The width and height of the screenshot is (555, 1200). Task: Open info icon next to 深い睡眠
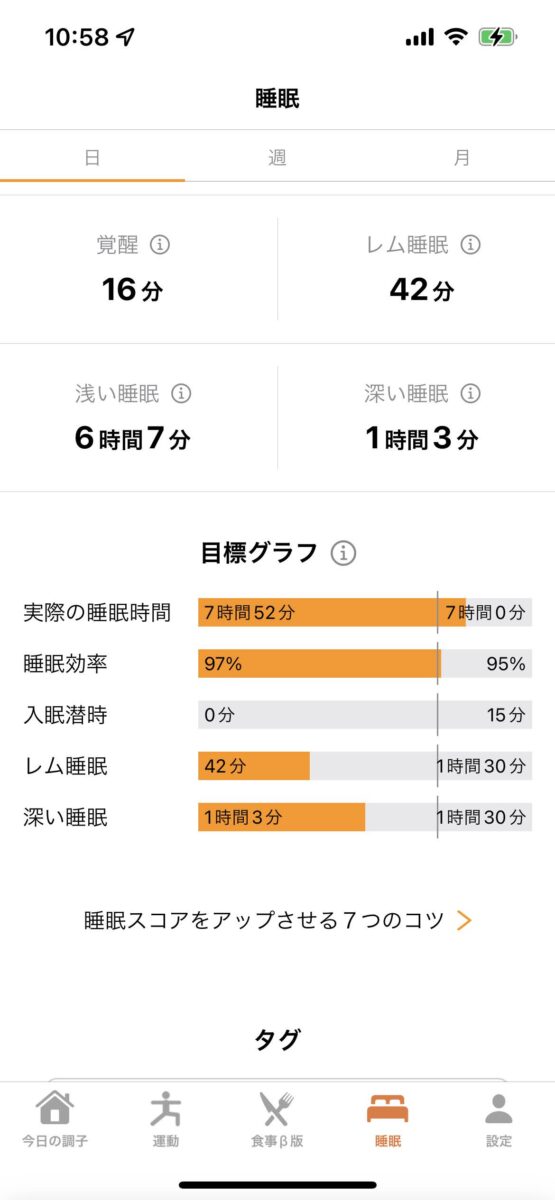pos(471,394)
